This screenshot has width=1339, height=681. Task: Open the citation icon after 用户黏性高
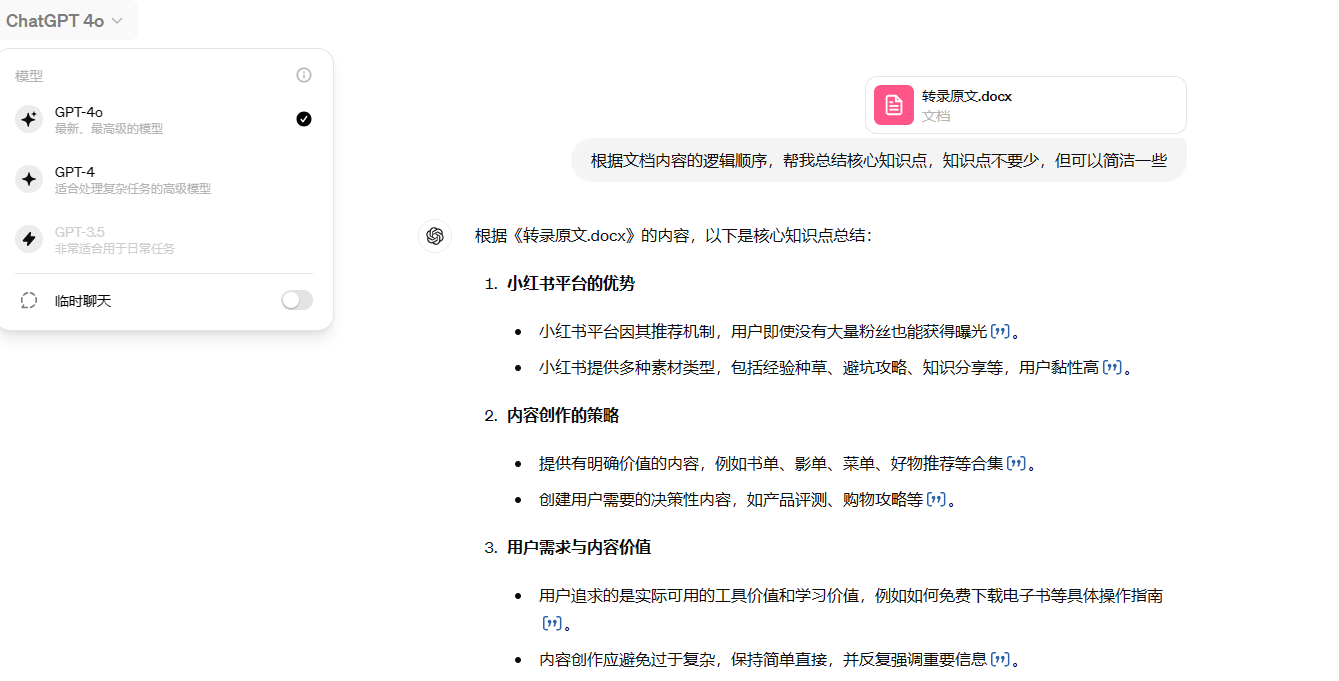pos(1112,367)
